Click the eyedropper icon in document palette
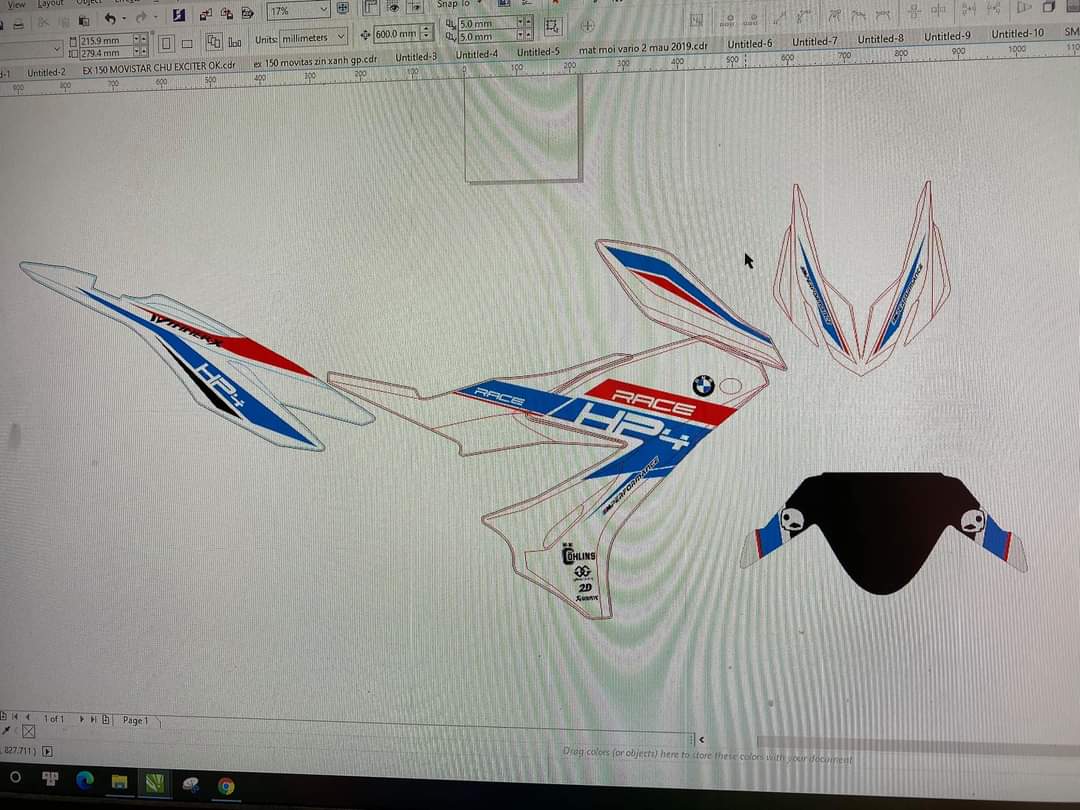Screen dimensions: 1080x810 [x=6, y=730]
